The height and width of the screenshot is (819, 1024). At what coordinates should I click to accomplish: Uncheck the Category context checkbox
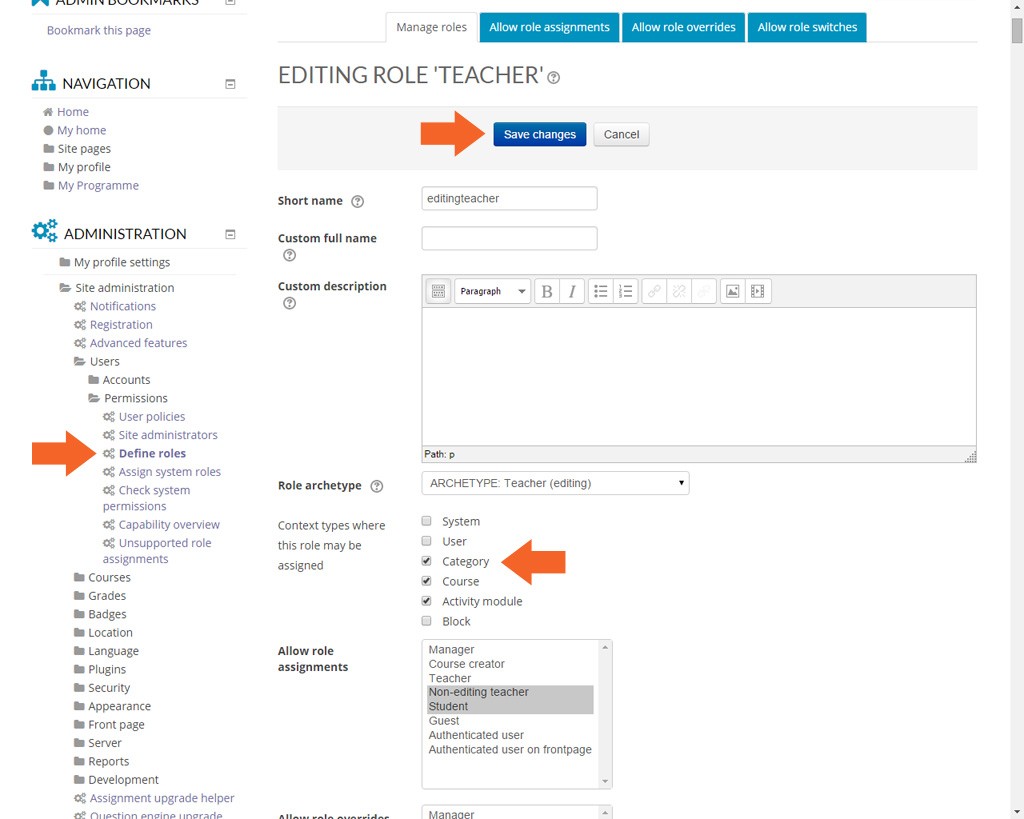point(426,561)
